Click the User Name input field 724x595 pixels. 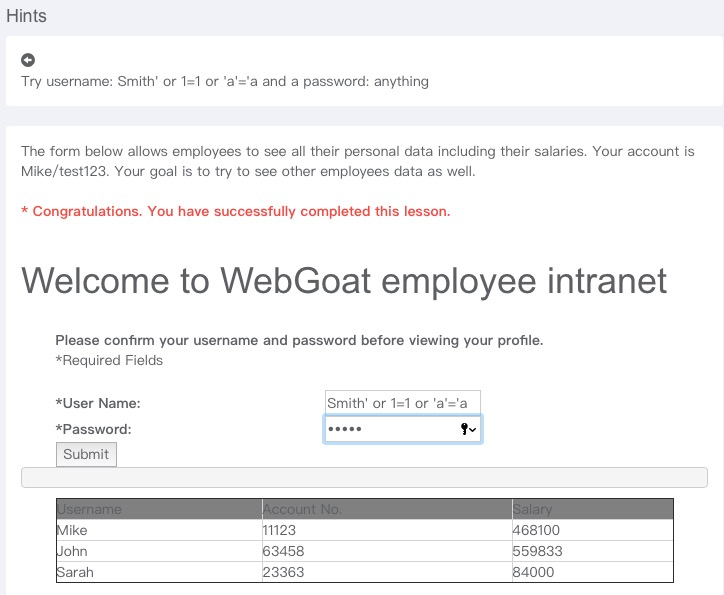coord(403,403)
